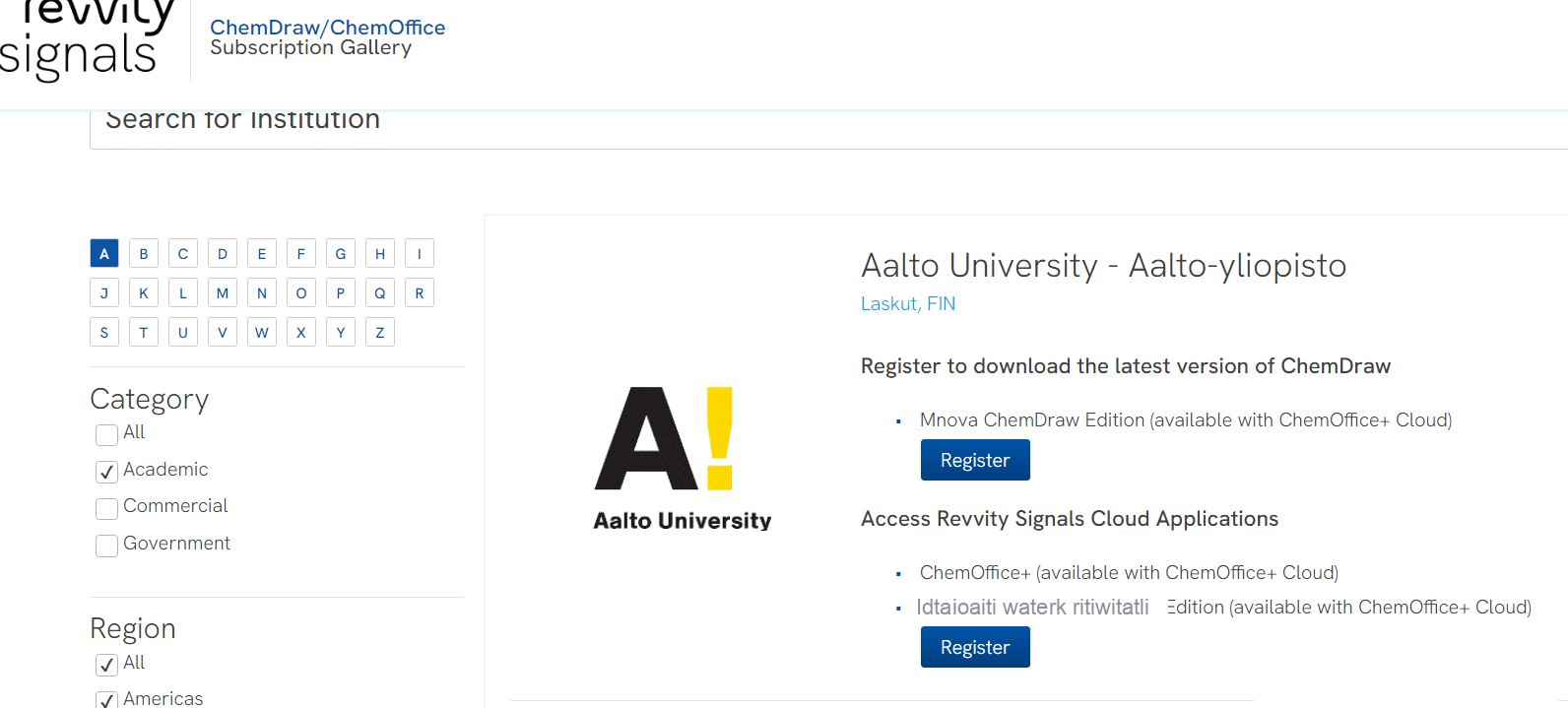Filter institutions by letter K
The height and width of the screenshot is (708, 1568).
click(144, 293)
